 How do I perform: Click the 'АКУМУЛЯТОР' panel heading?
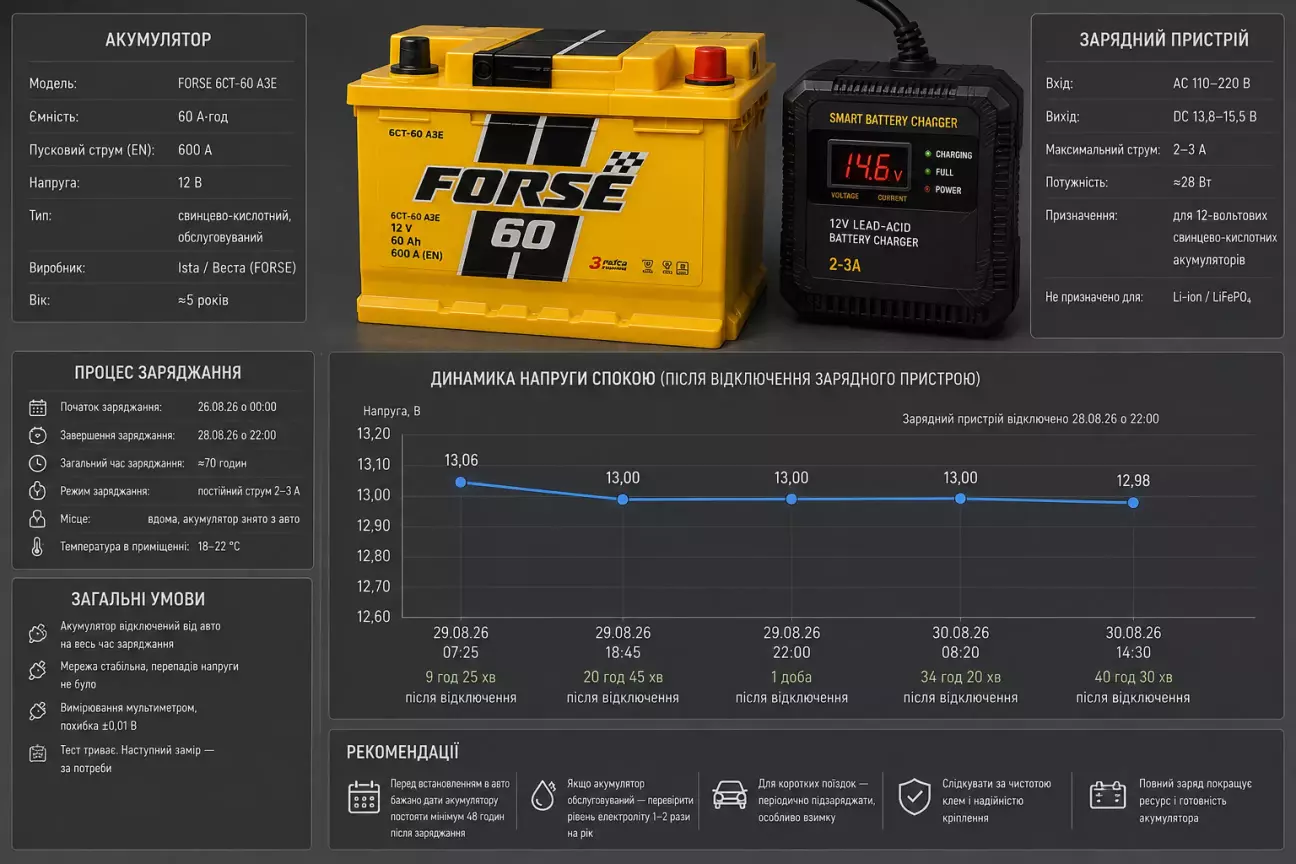(x=158, y=40)
